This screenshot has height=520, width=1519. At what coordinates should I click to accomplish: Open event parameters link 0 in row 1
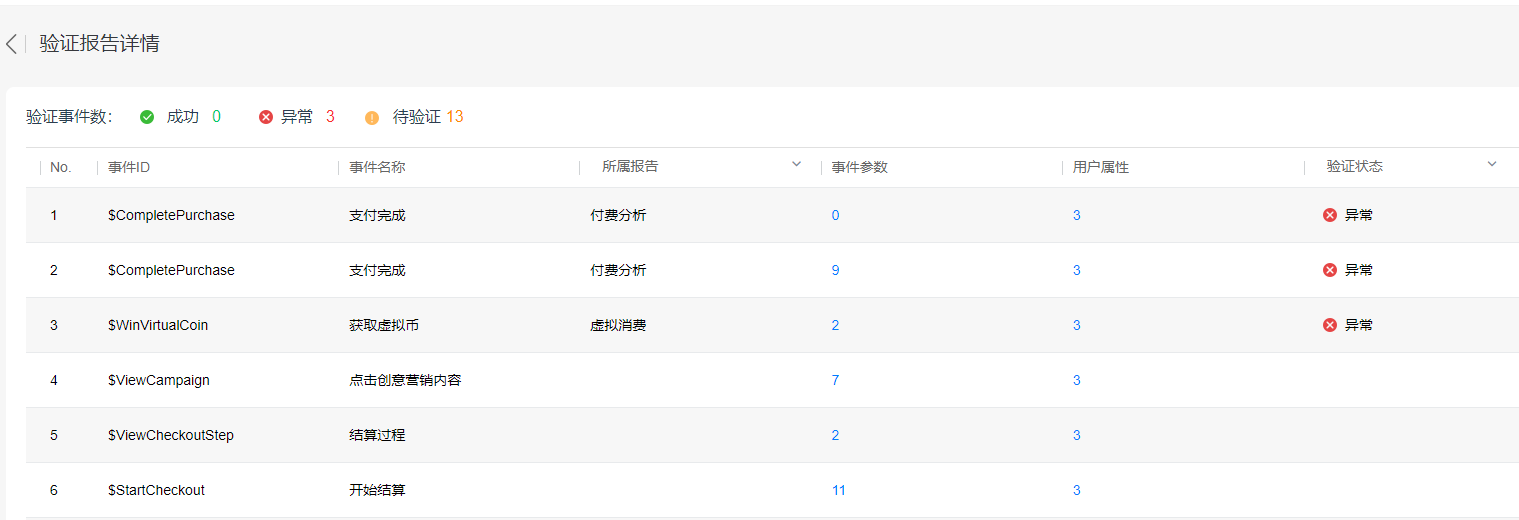coord(835,215)
